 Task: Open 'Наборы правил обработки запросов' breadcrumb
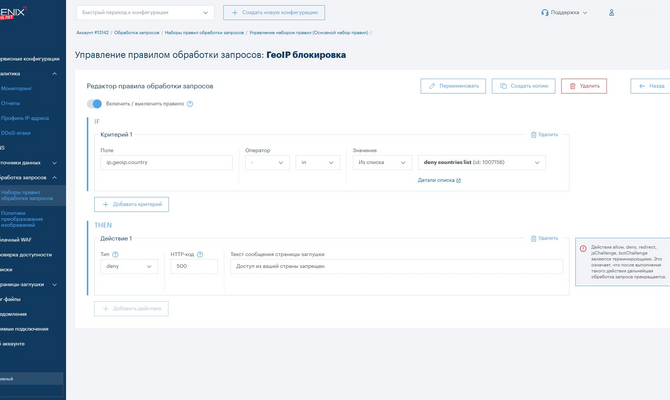[204, 32]
